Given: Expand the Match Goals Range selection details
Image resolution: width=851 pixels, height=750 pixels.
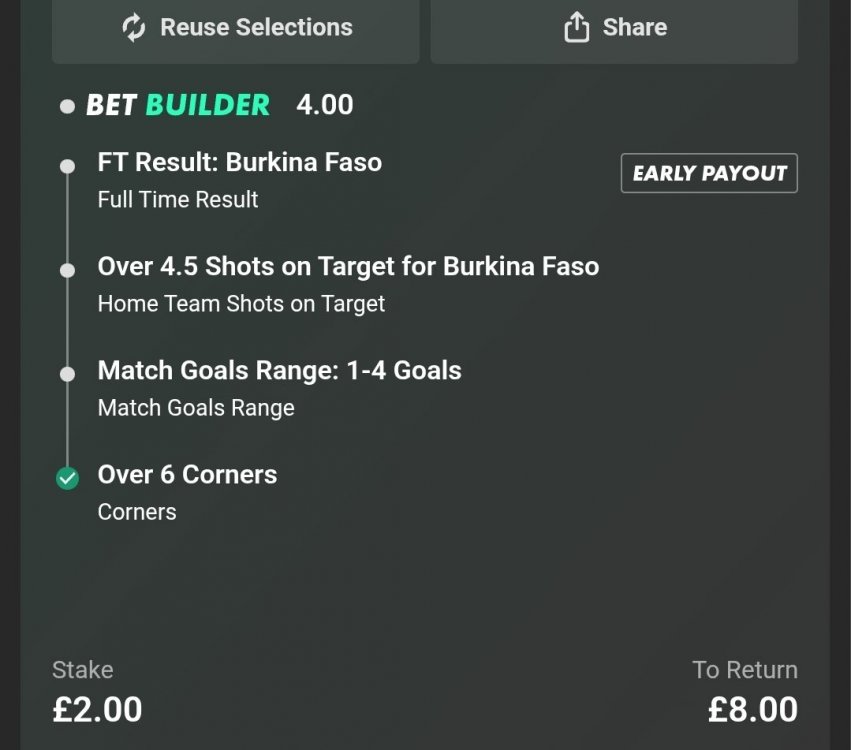Looking at the screenshot, I should pos(279,370).
